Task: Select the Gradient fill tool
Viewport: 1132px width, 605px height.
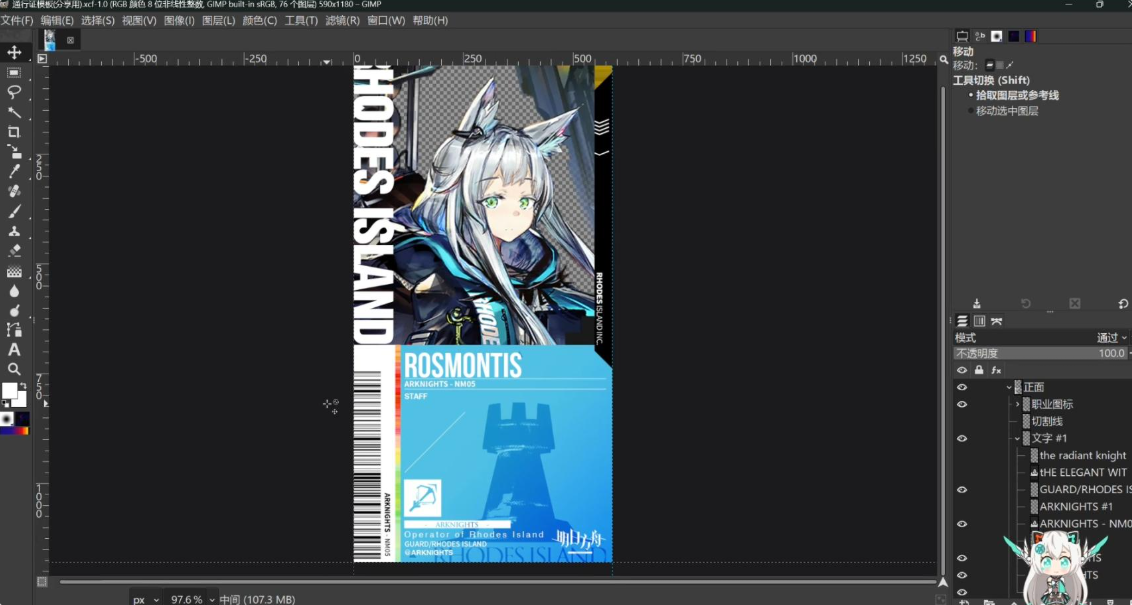Action: pos(14,271)
